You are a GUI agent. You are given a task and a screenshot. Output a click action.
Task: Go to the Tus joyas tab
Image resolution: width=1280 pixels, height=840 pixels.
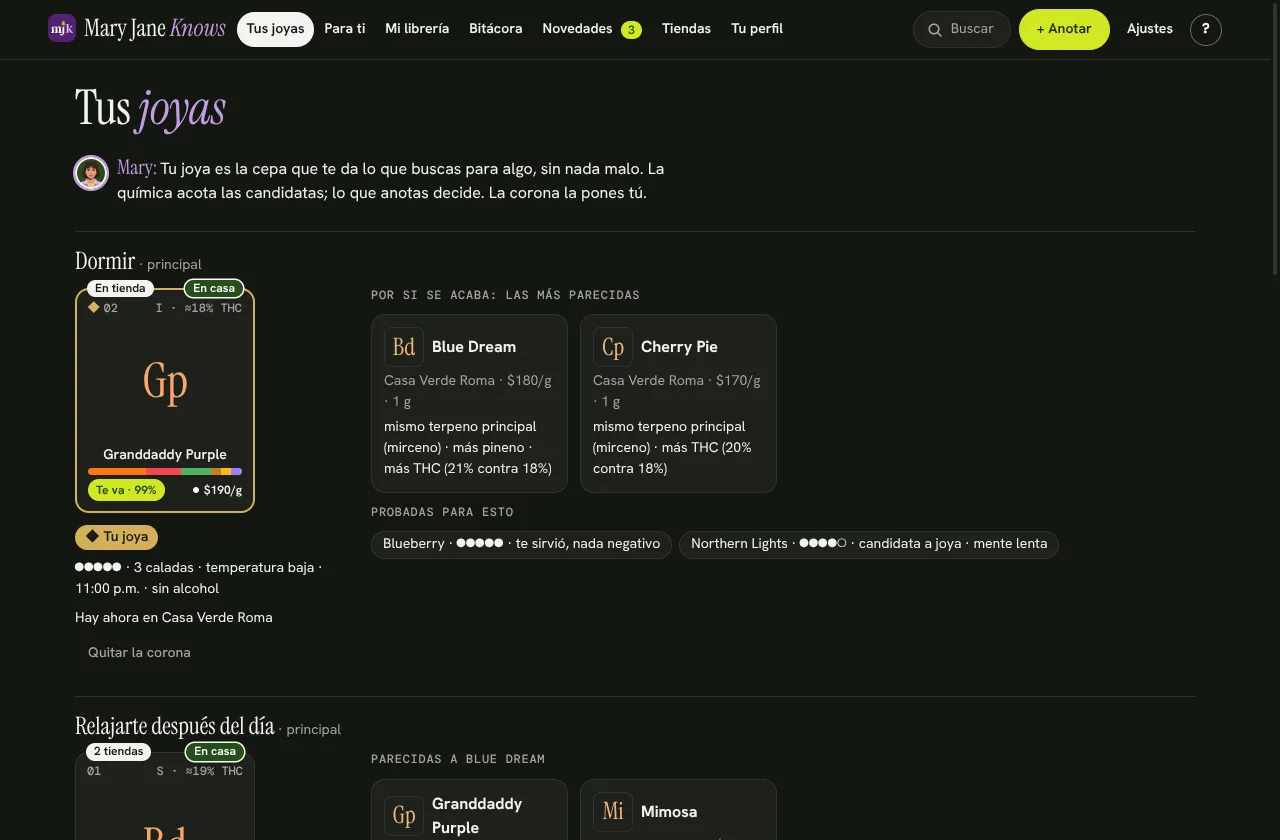point(275,29)
